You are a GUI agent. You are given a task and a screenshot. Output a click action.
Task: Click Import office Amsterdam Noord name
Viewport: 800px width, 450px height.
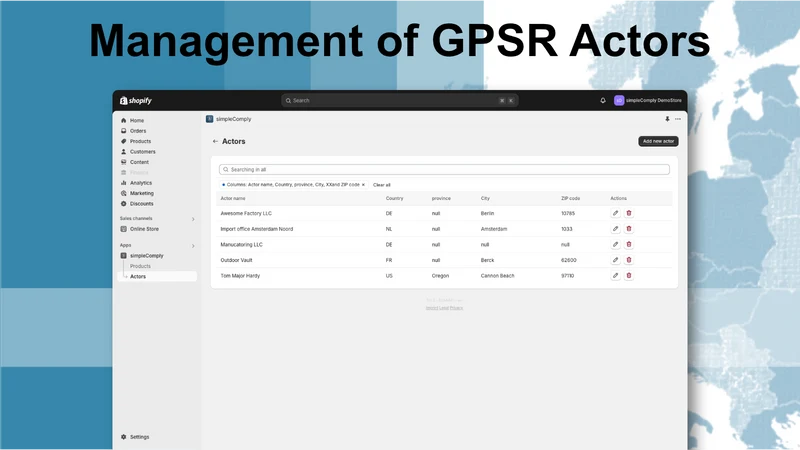(x=257, y=229)
